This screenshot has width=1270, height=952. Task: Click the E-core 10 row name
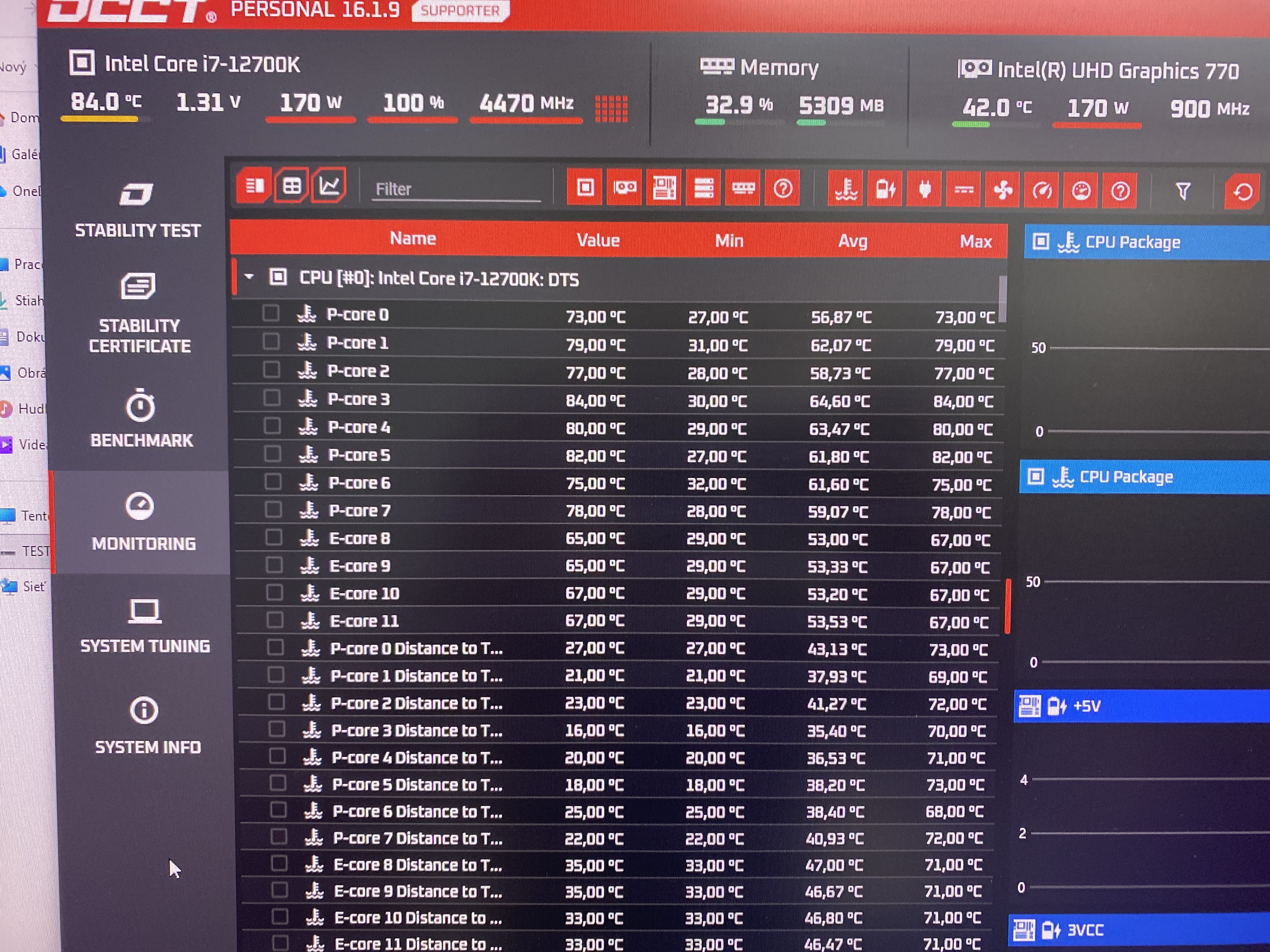point(364,593)
